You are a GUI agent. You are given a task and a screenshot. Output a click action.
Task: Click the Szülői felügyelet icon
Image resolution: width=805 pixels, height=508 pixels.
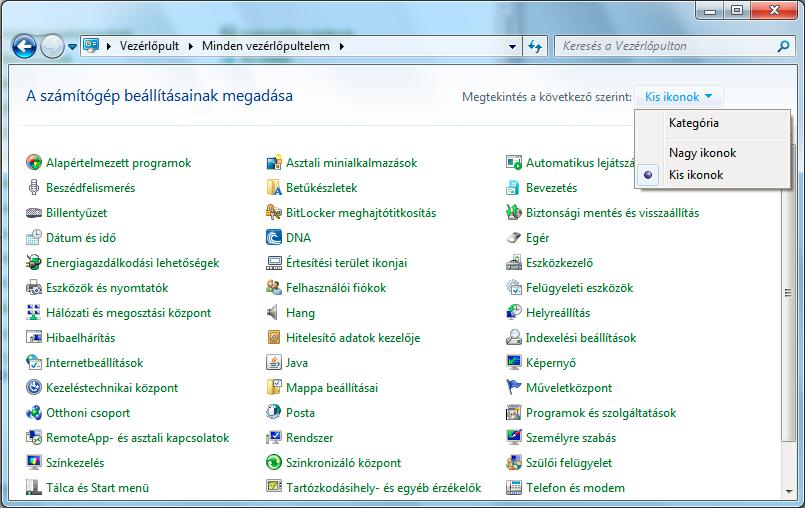(513, 462)
